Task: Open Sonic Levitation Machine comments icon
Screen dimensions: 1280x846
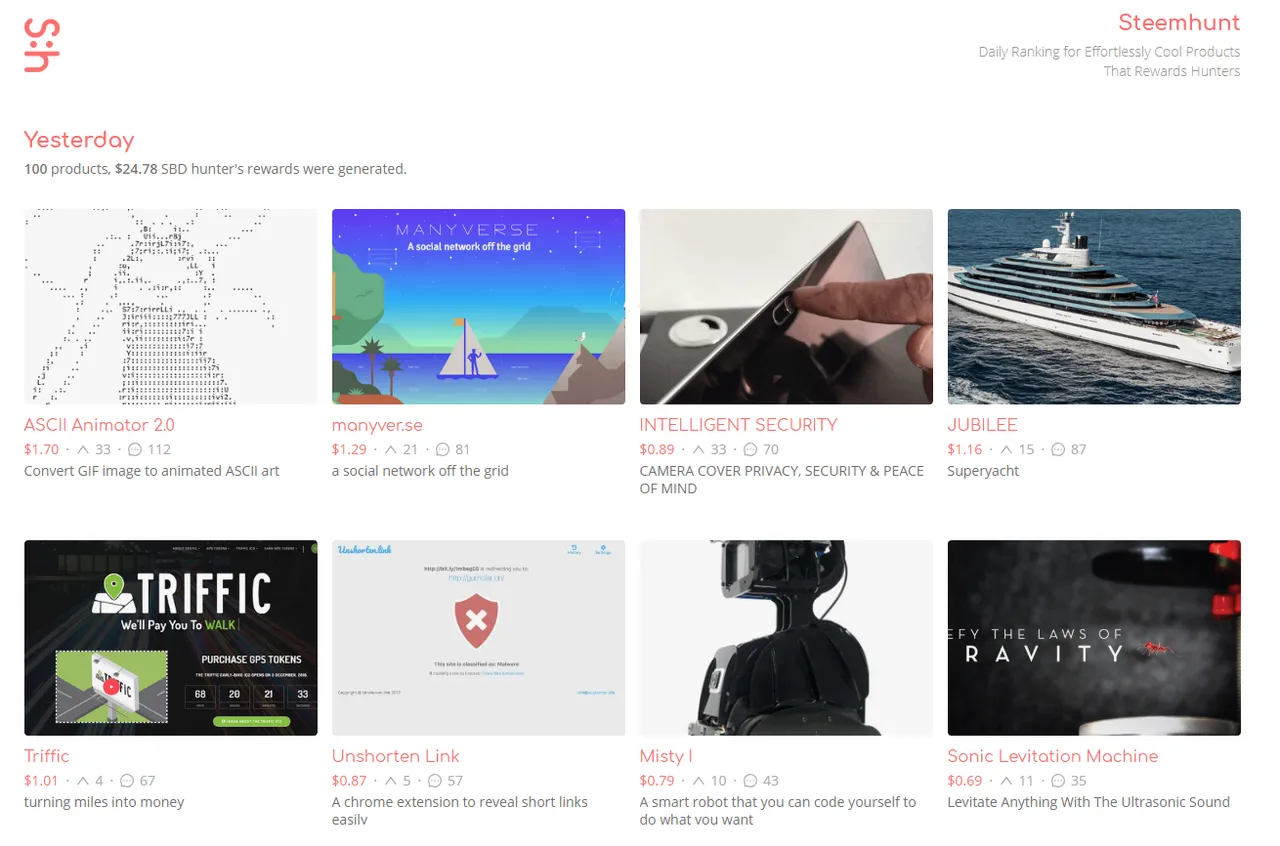Action: (1058, 781)
